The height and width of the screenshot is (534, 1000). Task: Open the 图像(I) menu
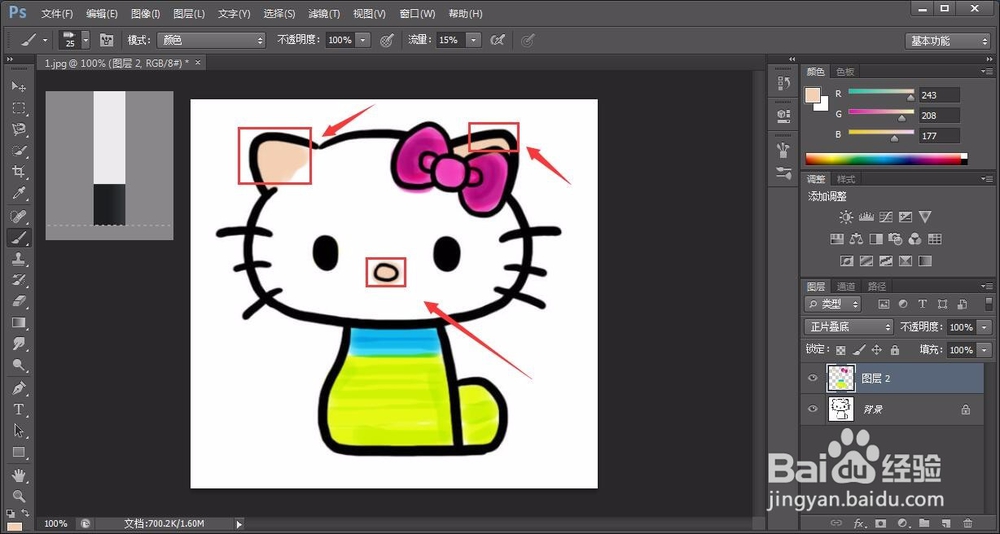click(x=145, y=13)
